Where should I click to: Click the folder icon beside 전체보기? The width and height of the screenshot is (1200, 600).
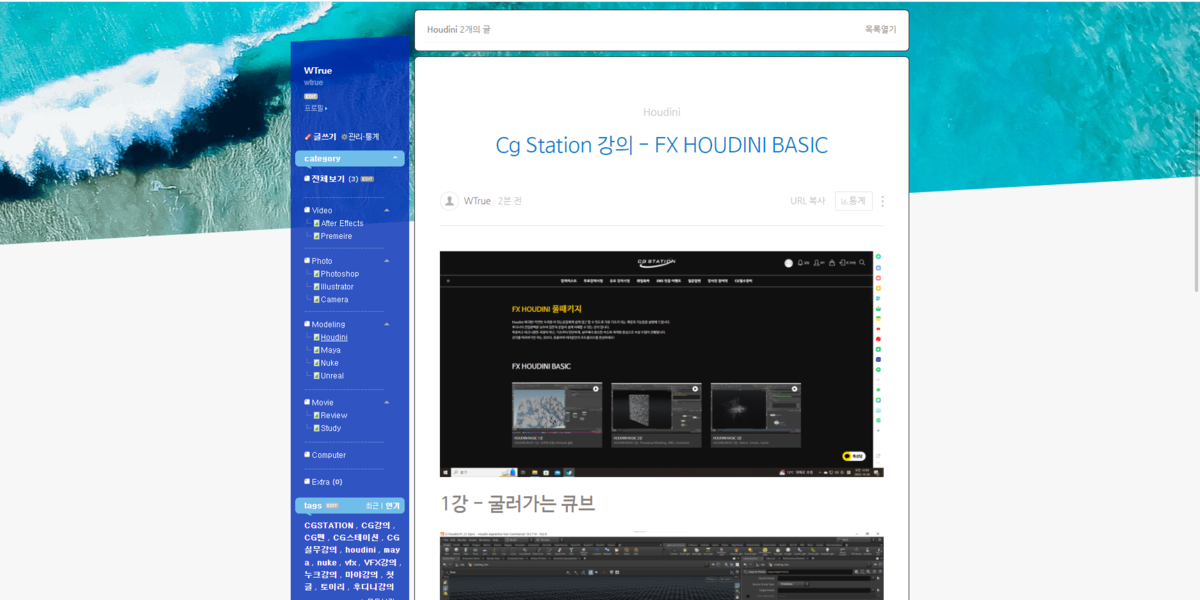[307, 178]
